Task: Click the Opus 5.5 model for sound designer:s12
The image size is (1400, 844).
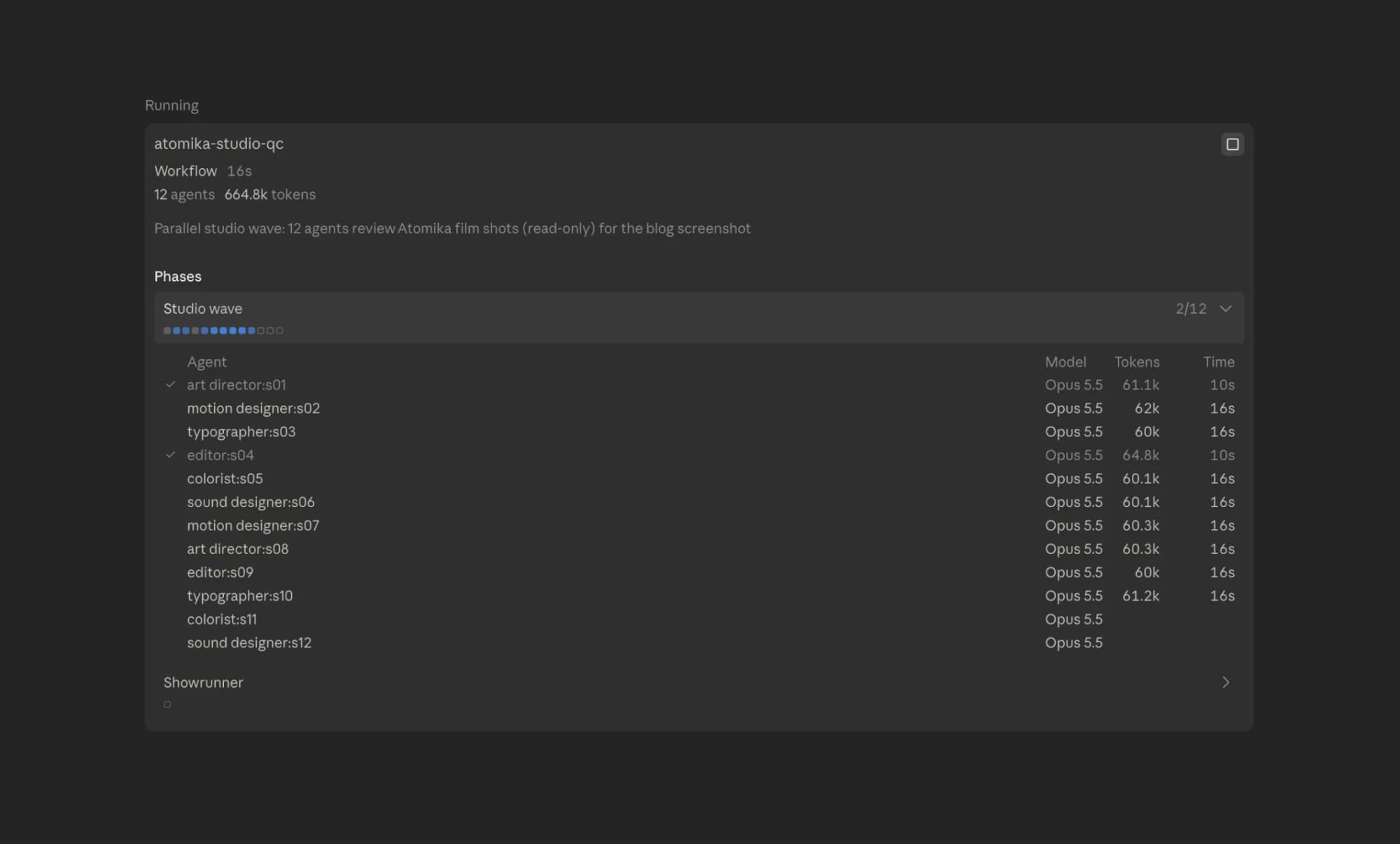Action: coord(1074,643)
